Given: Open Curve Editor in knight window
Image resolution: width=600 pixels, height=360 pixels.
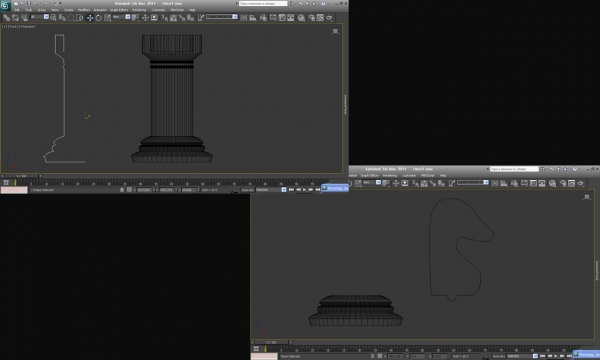Looking at the screenshot, I should click(x=533, y=184).
